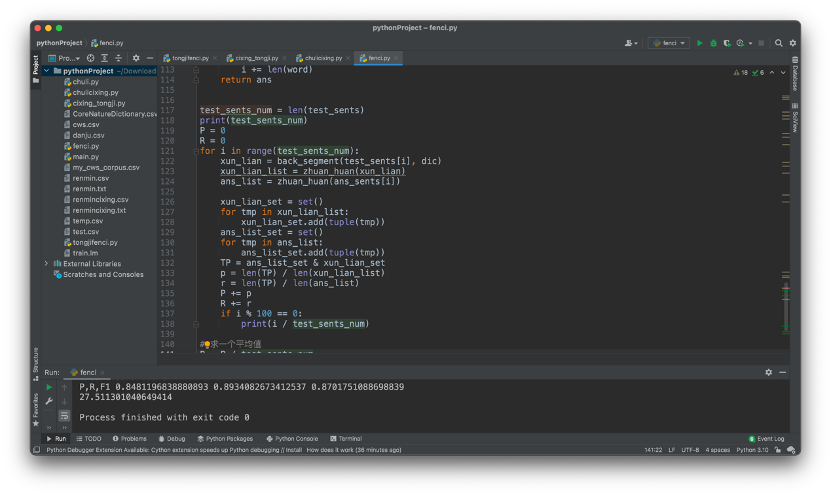Click Expand All in Project panel

click(105, 58)
